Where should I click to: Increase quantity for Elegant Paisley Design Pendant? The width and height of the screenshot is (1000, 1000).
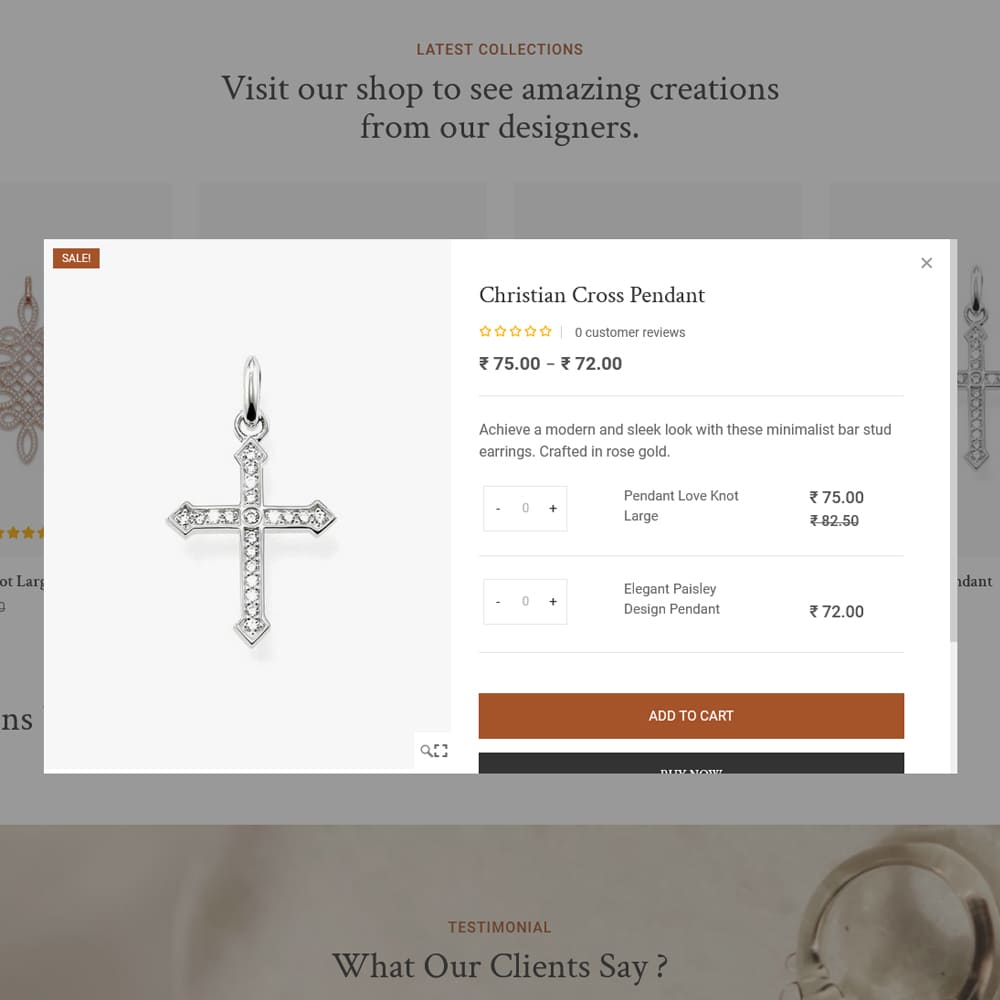553,601
